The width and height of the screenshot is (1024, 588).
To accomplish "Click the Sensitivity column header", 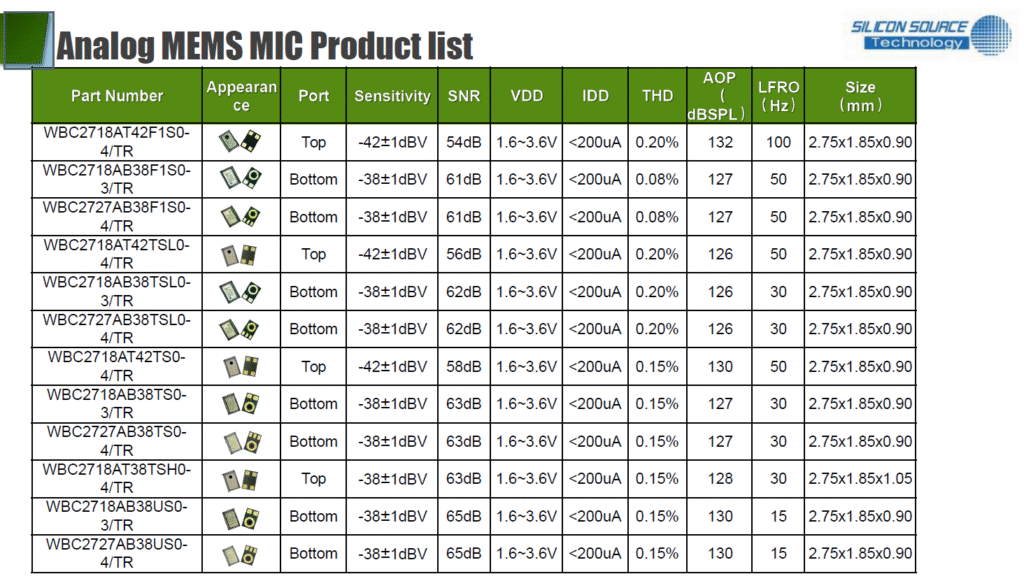I will pos(392,95).
